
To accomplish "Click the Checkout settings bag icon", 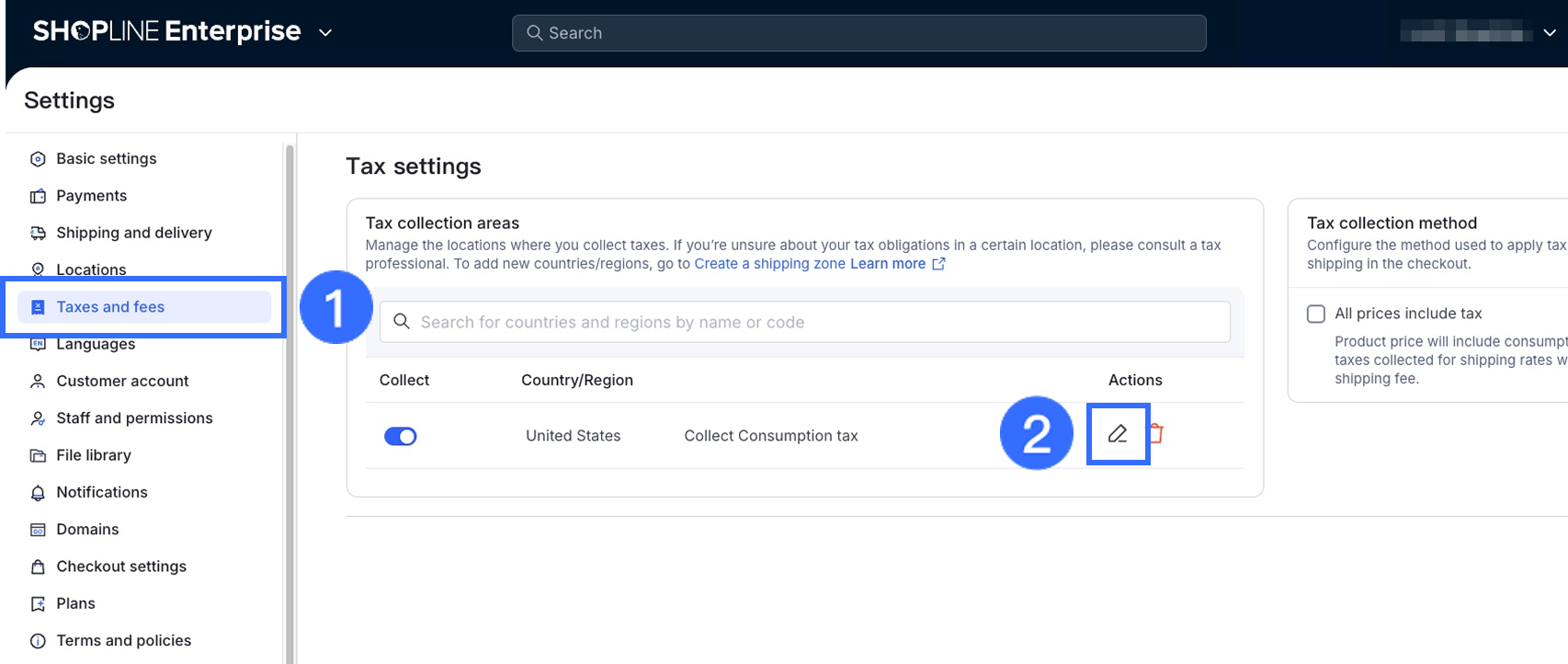I will point(38,567).
